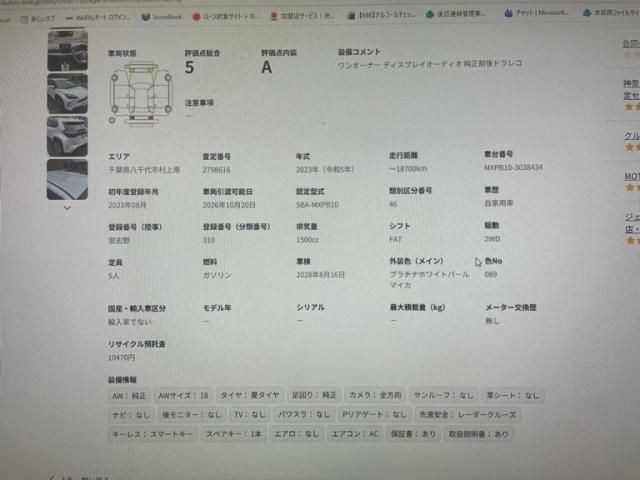Click the inspection date 2028年8月16日
Image resolution: width=640 pixels, height=480 pixels.
tap(320, 275)
